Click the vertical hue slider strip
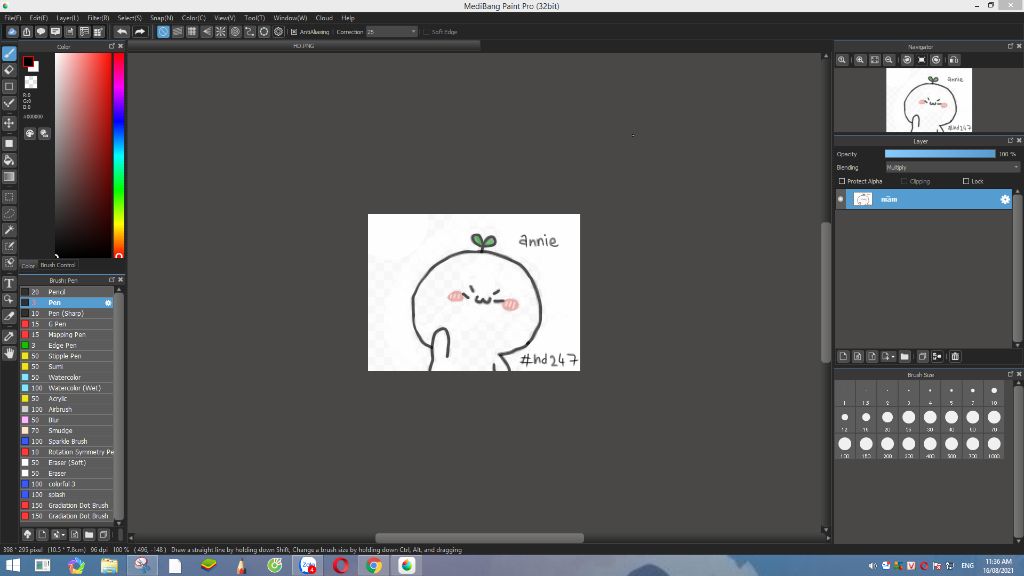This screenshot has width=1024, height=576. coord(119,155)
